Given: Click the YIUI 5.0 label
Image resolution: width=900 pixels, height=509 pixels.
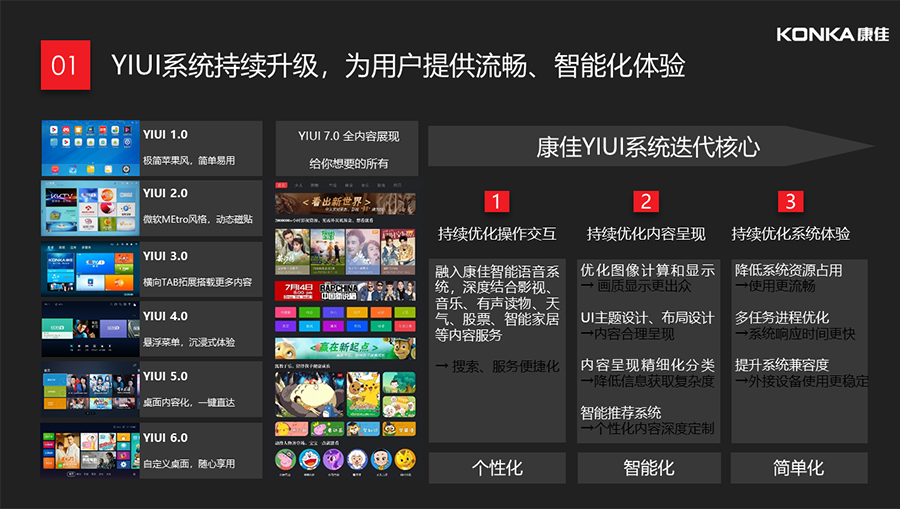Looking at the screenshot, I should (x=165, y=376).
